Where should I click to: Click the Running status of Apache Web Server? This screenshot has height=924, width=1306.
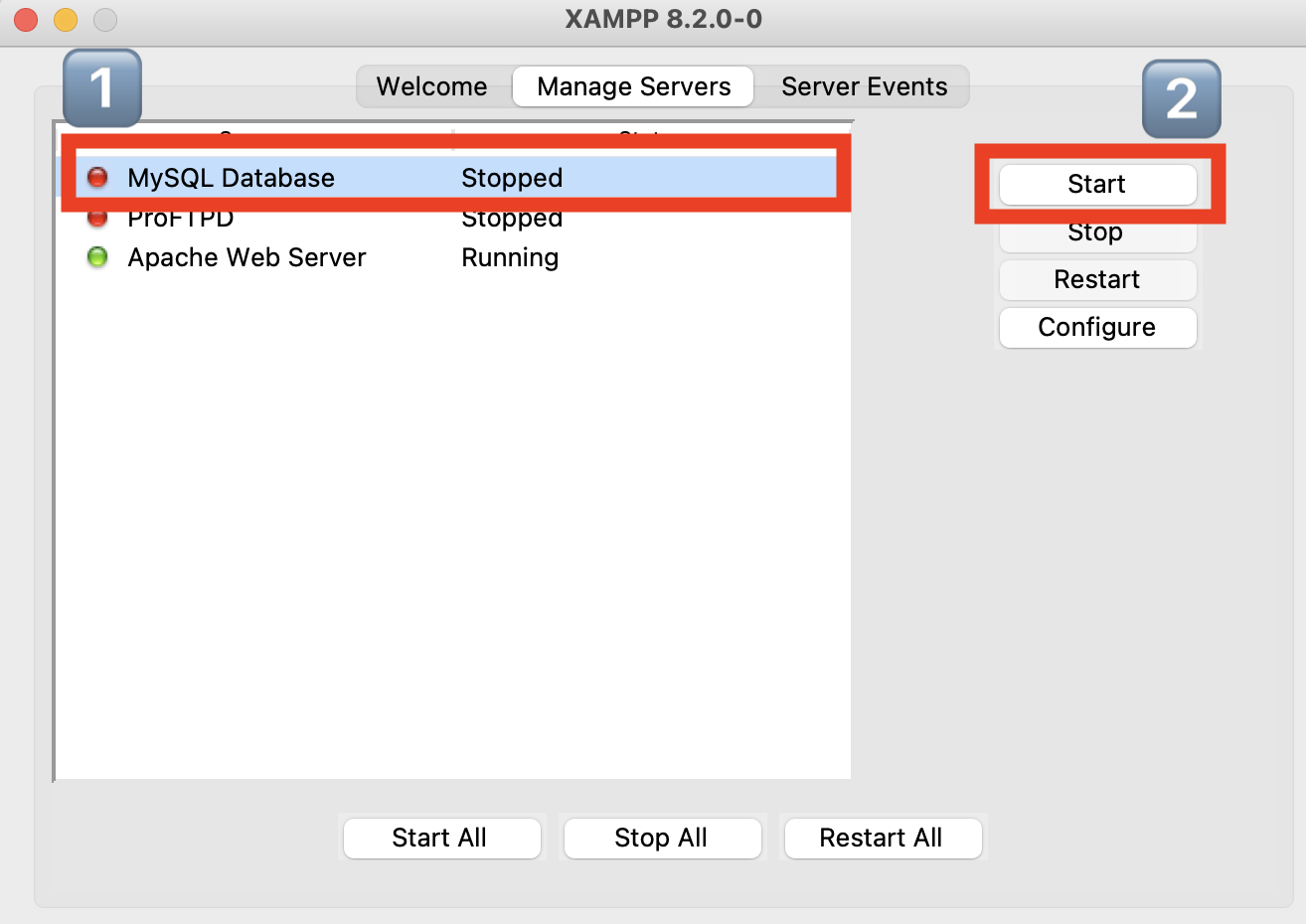pyautogui.click(x=510, y=258)
